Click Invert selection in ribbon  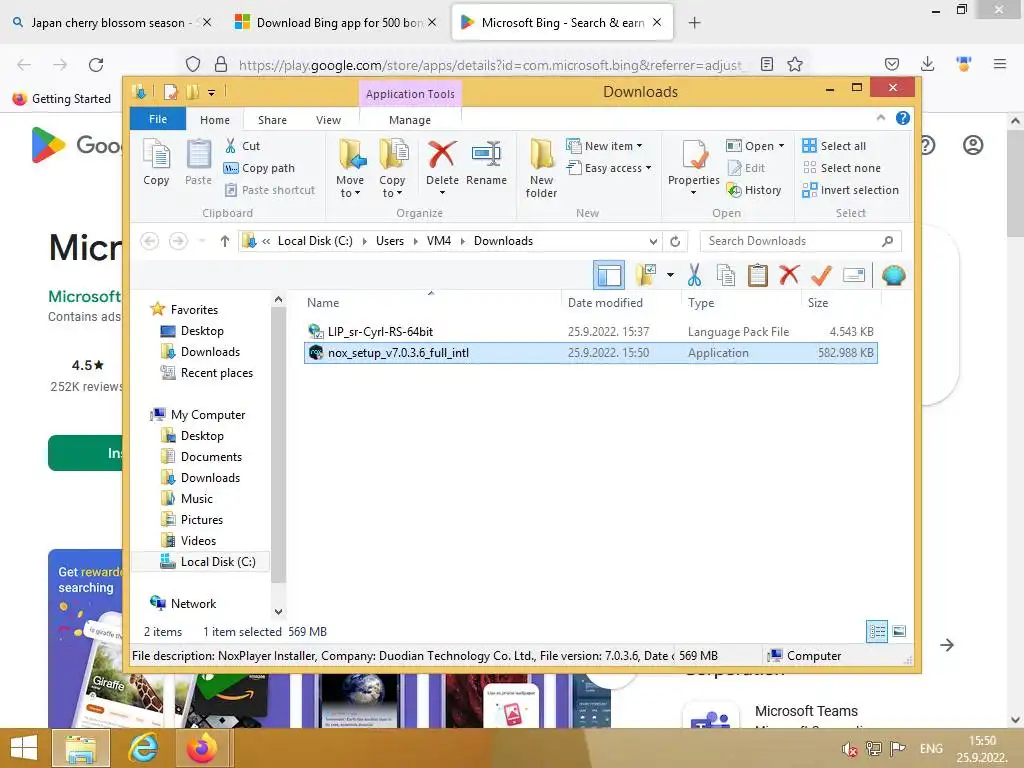pos(851,190)
